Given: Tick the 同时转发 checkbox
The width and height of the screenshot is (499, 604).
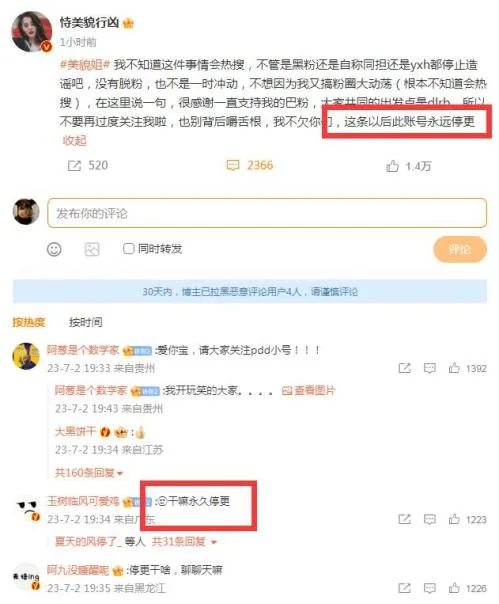Looking at the screenshot, I should [x=128, y=248].
